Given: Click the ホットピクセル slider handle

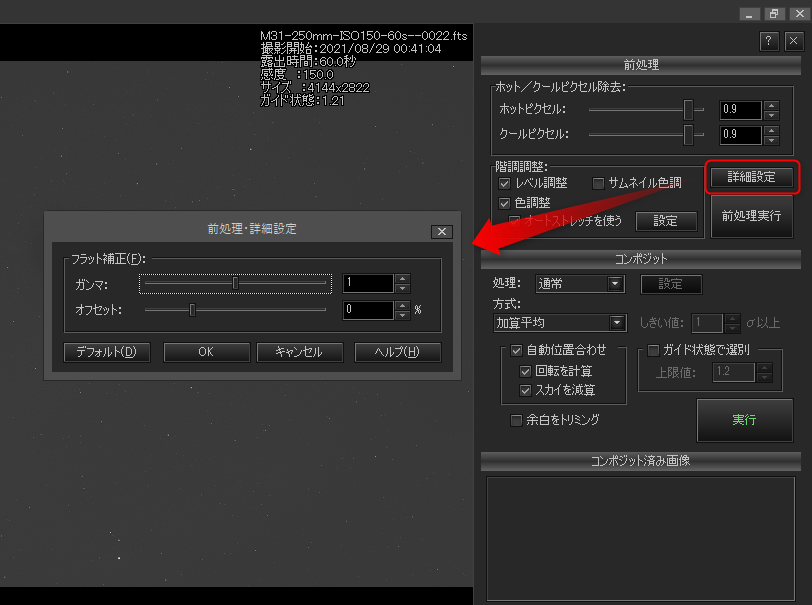Looking at the screenshot, I should tap(688, 110).
